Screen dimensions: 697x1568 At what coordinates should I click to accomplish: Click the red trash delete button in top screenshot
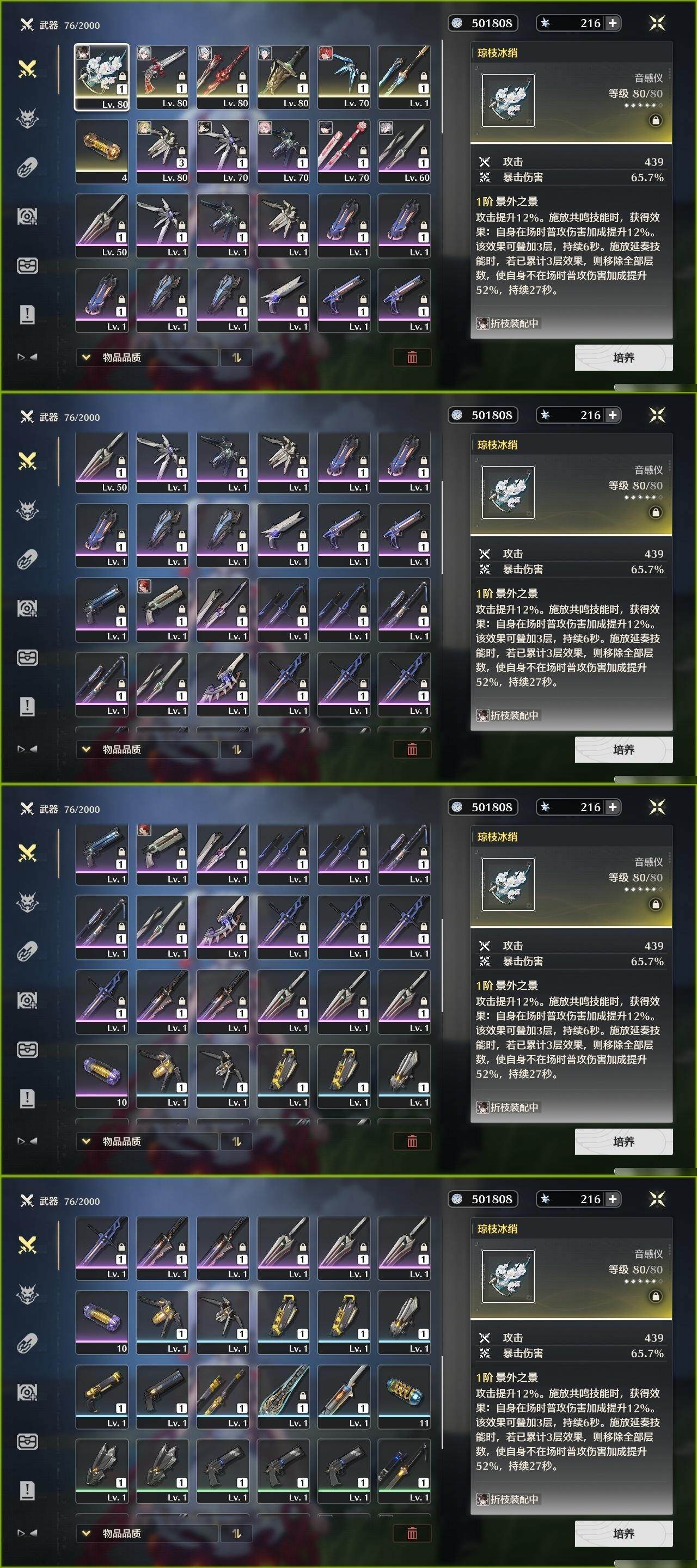pyautogui.click(x=412, y=357)
